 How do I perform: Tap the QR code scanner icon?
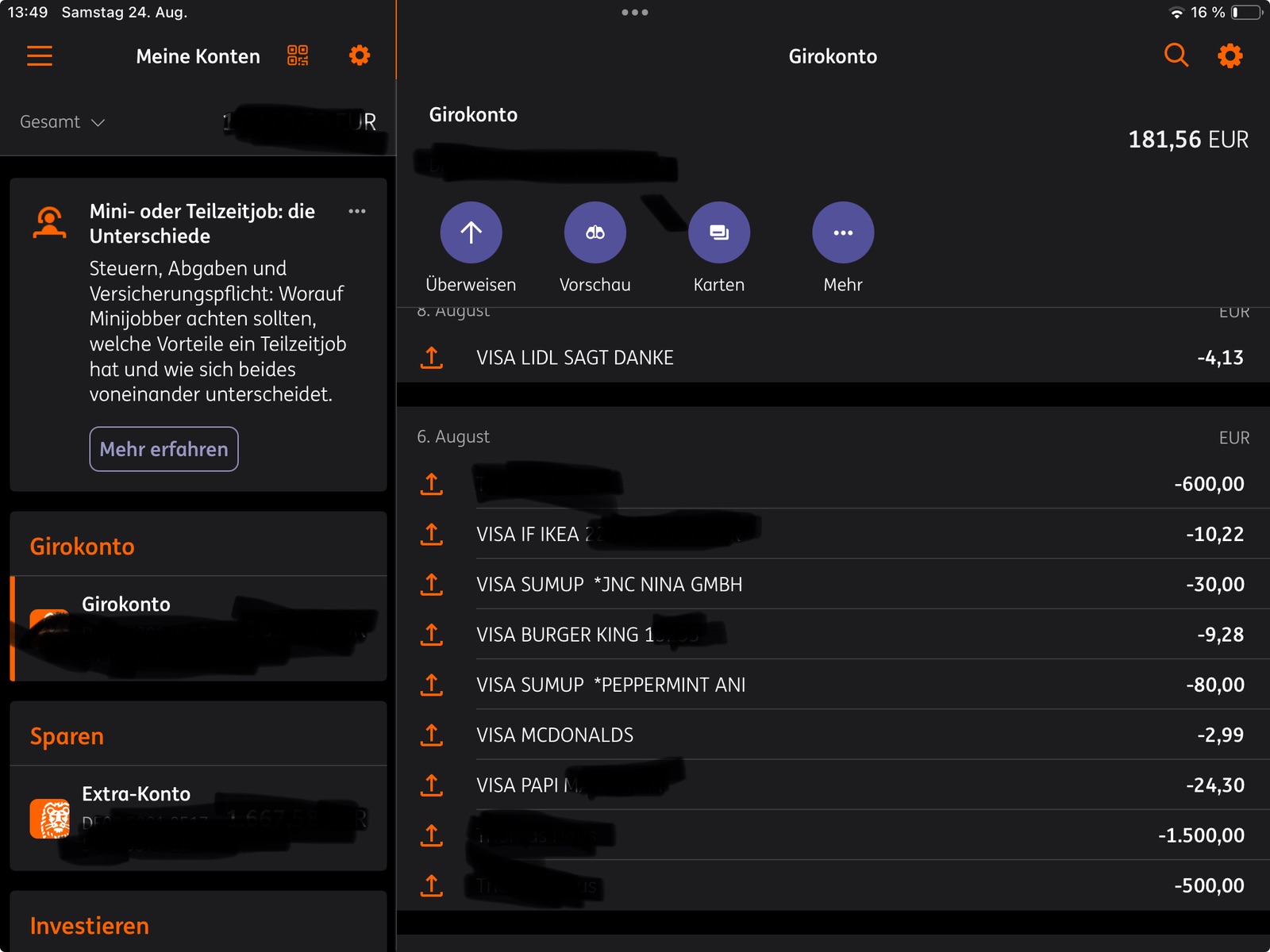point(298,56)
